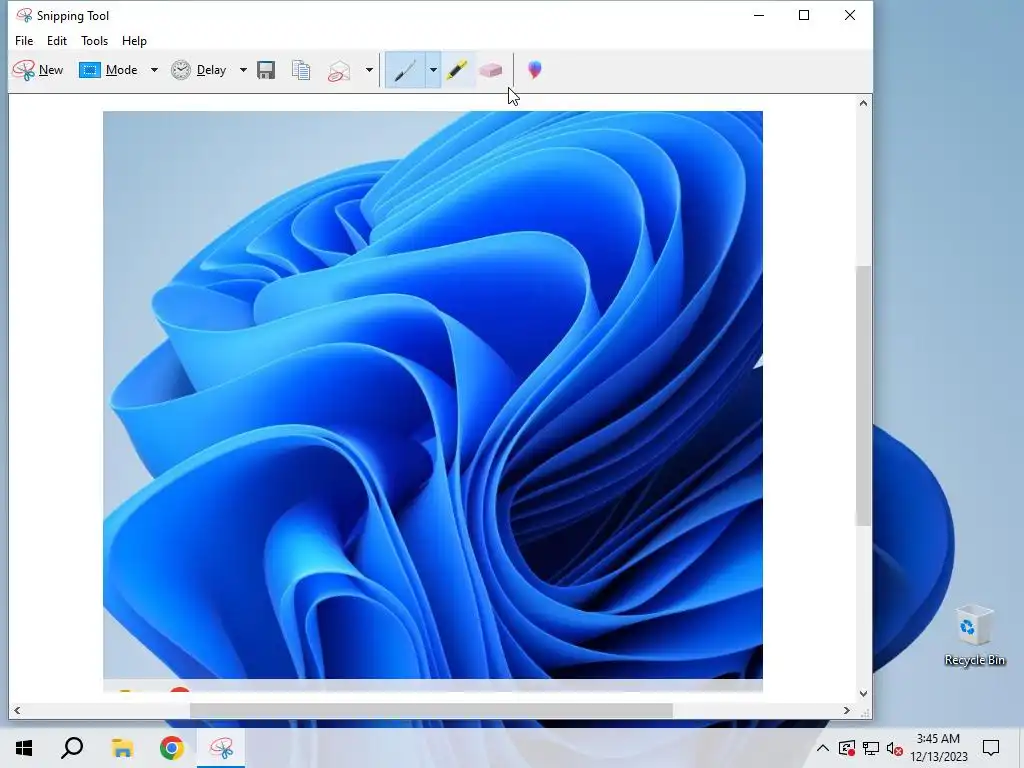Image resolution: width=1024 pixels, height=768 pixels.
Task: Show hidden system tray icons
Action: (823, 748)
